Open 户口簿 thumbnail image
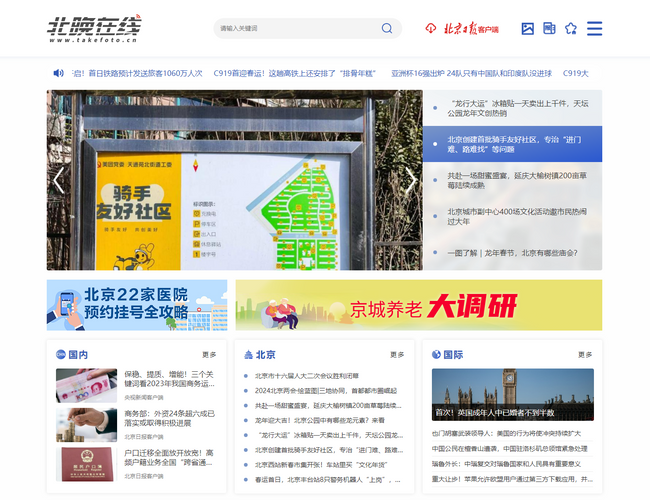This screenshot has height=500, width=650. pyautogui.click(x=86, y=464)
